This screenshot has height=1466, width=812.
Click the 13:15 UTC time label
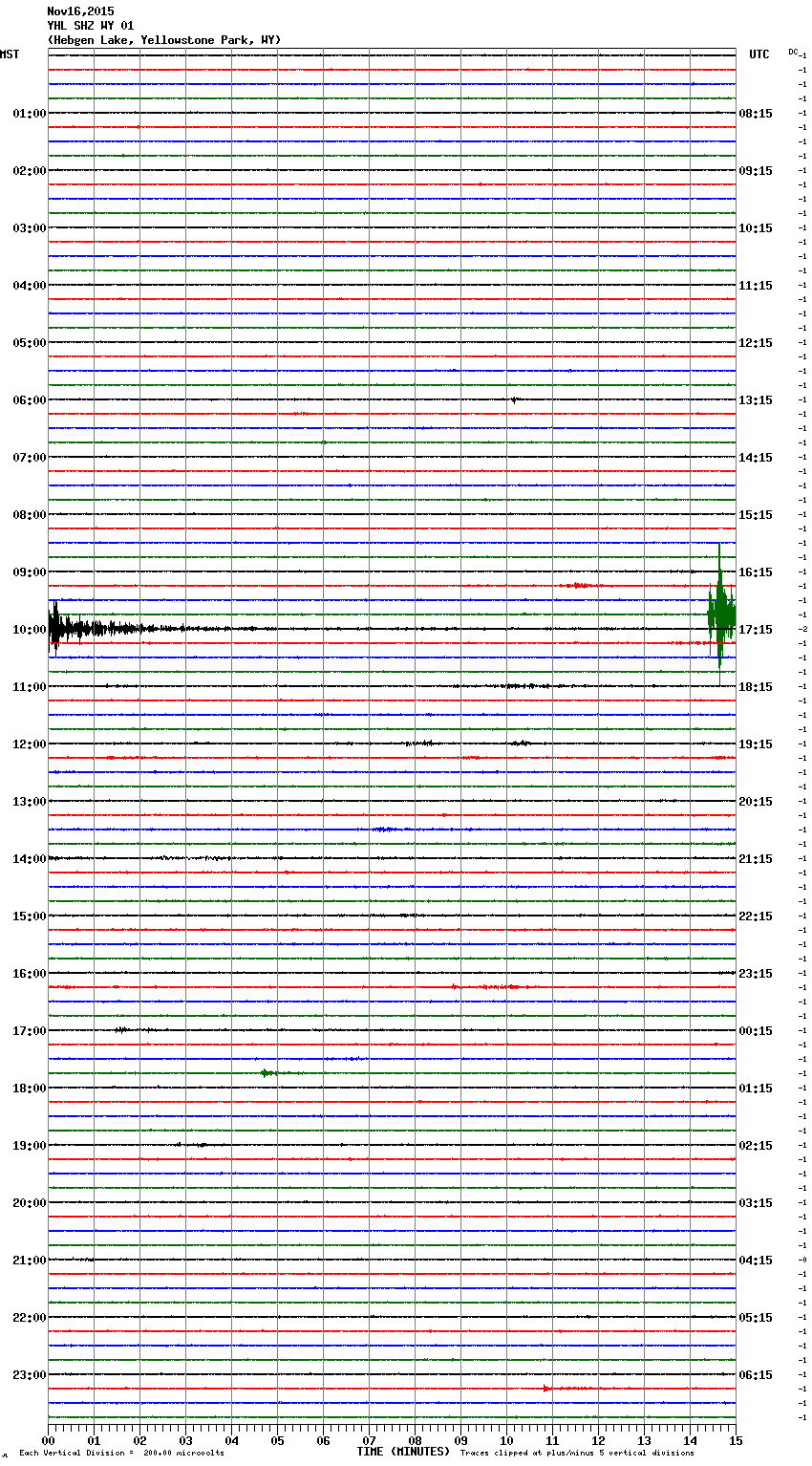coord(756,400)
